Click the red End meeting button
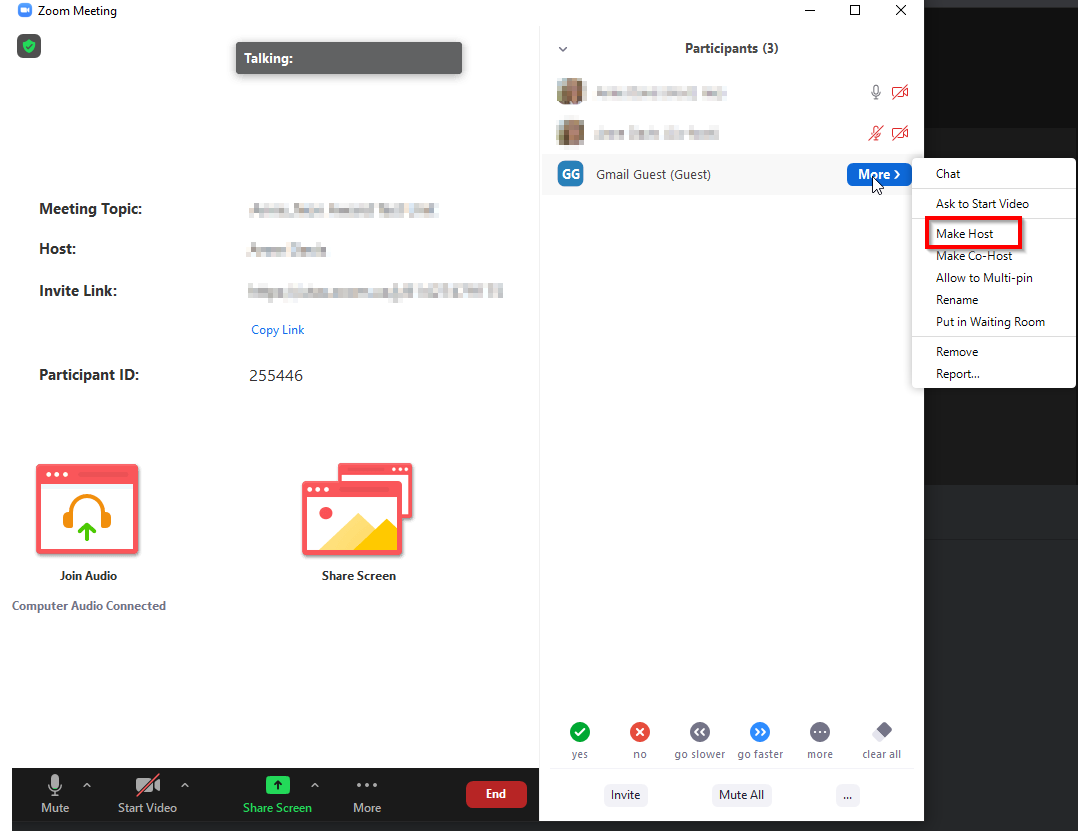 click(x=496, y=794)
